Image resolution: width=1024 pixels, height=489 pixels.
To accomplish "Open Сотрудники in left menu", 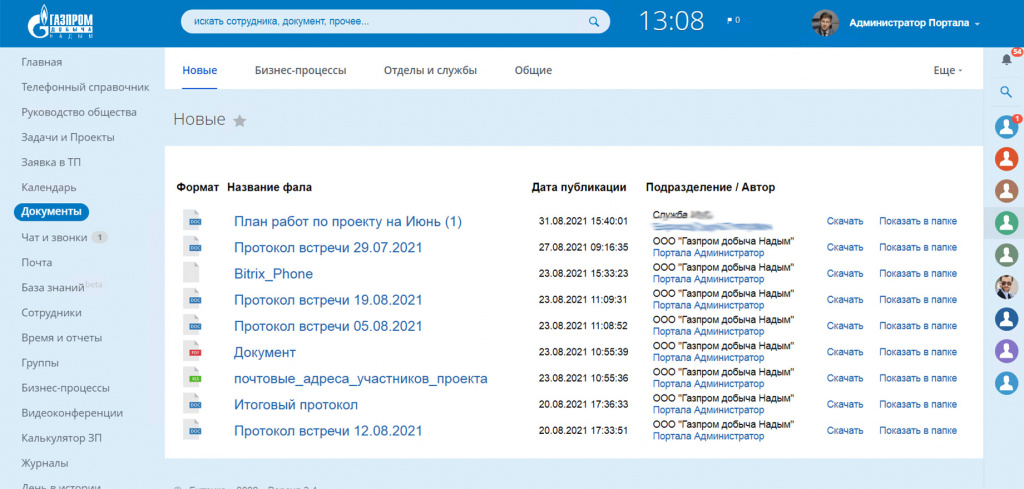I will coord(51,313).
